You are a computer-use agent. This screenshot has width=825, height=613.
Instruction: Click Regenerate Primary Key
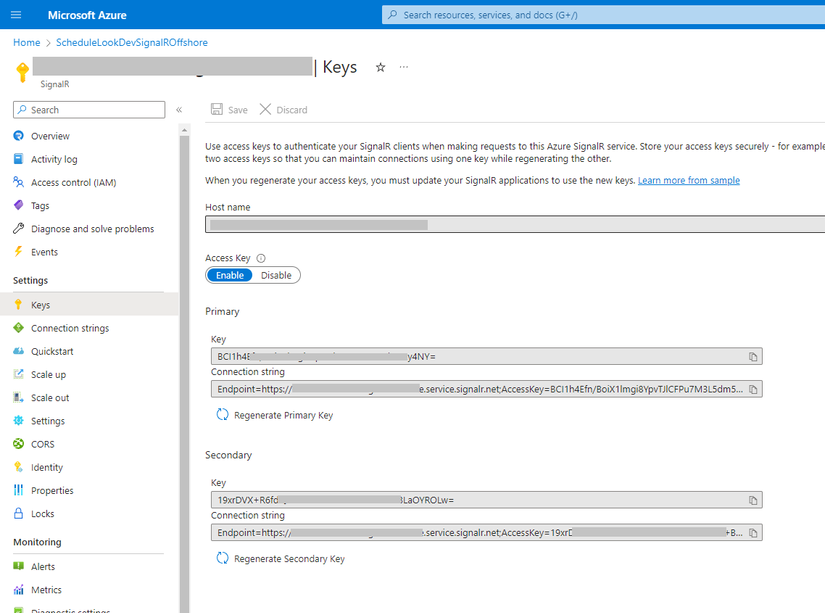pos(275,415)
